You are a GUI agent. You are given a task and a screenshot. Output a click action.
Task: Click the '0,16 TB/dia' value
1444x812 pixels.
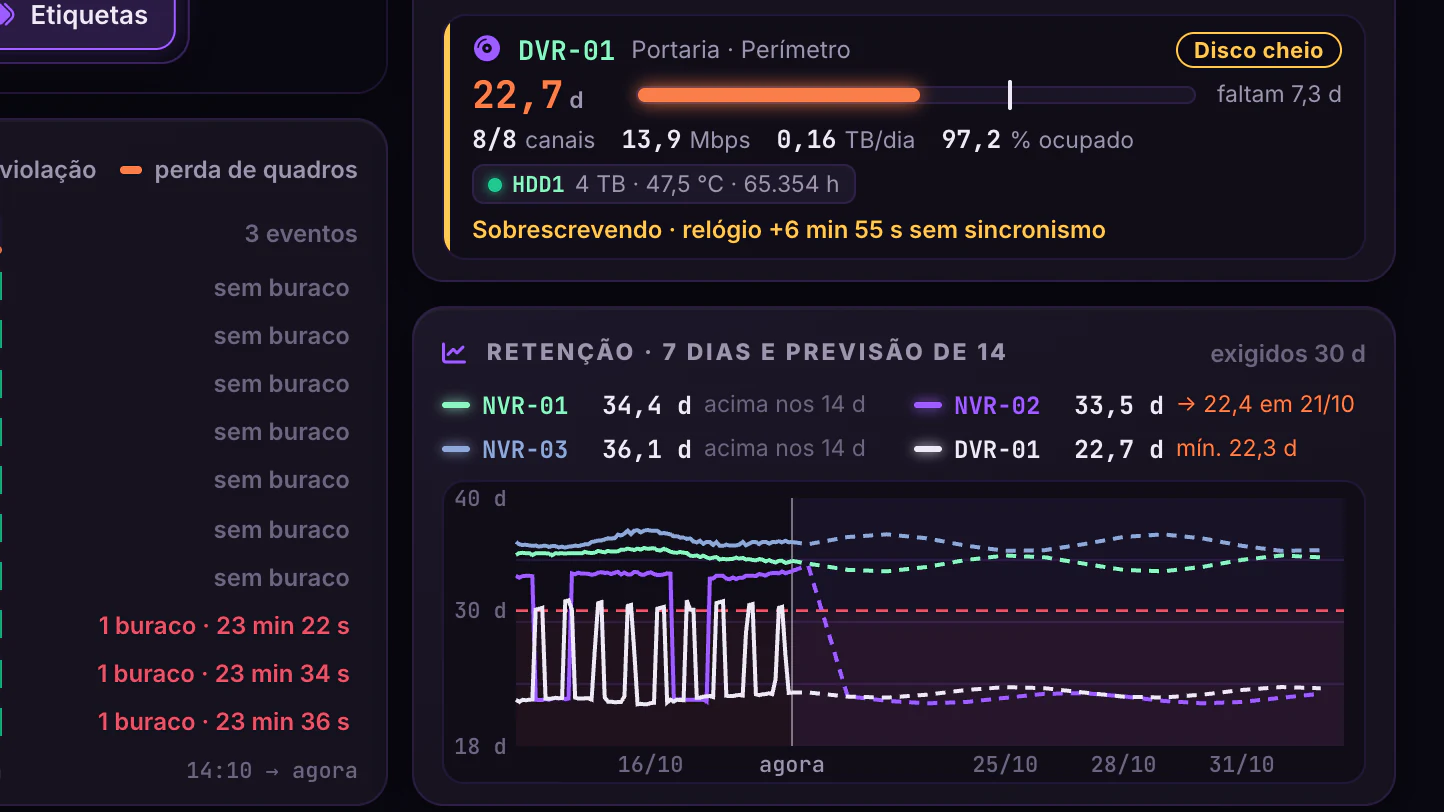point(846,140)
